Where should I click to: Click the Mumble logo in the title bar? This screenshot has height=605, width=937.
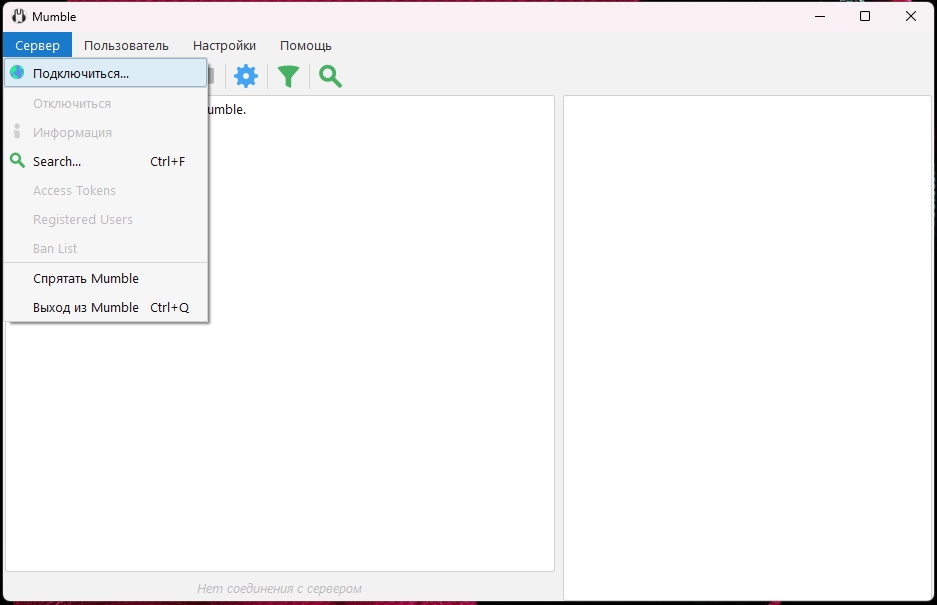point(19,16)
